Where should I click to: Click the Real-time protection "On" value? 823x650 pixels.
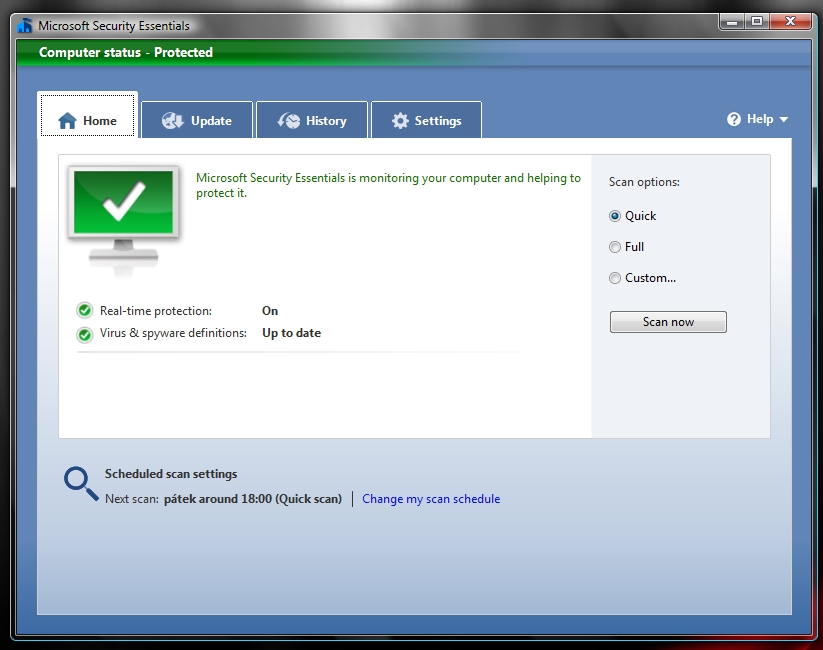270,311
